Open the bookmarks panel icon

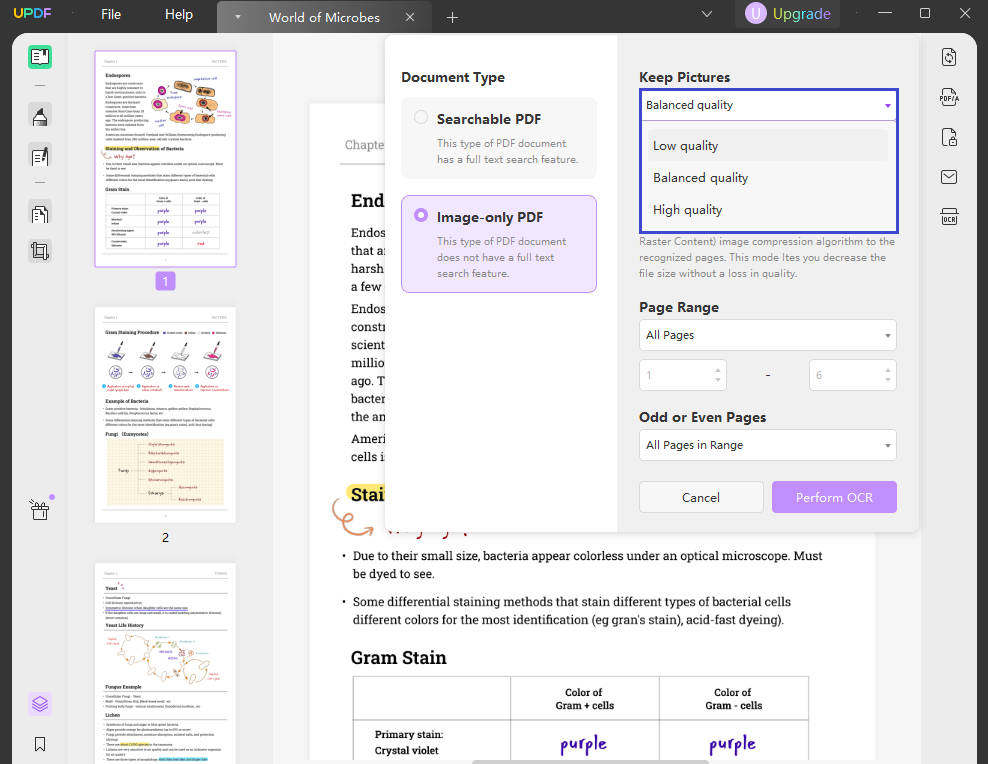click(x=40, y=743)
